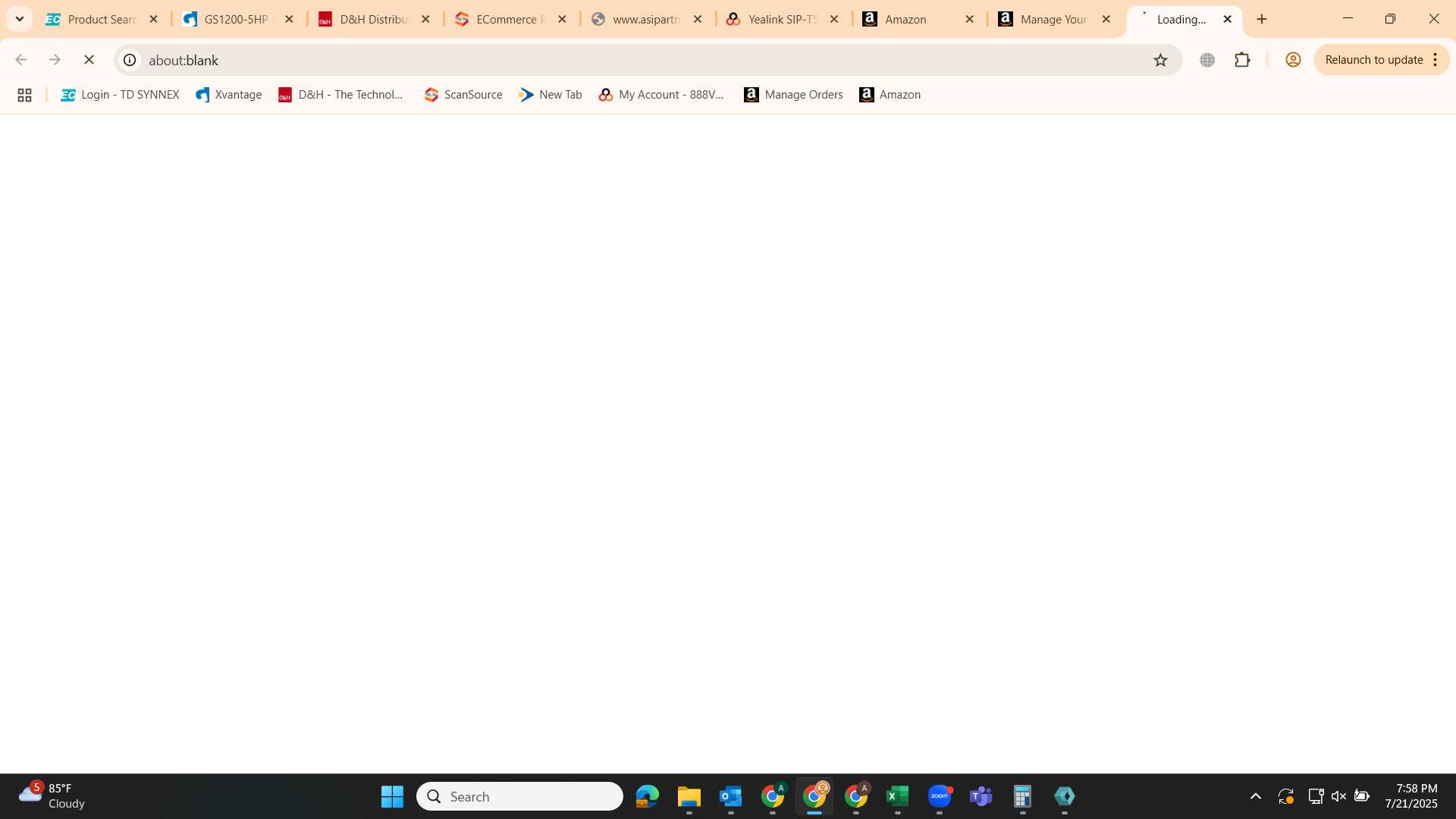Bookmark this tab with star icon

(1160, 60)
